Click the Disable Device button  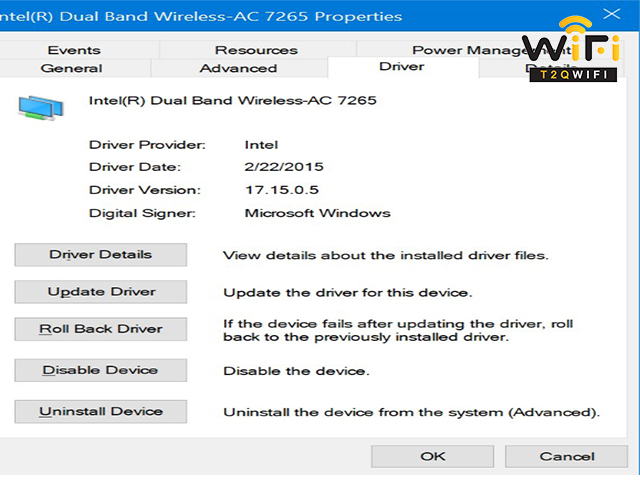point(101,370)
